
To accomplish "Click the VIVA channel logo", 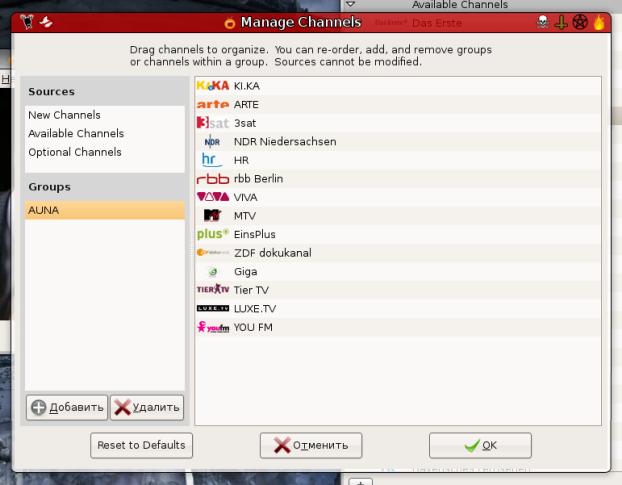I will click(x=213, y=197).
